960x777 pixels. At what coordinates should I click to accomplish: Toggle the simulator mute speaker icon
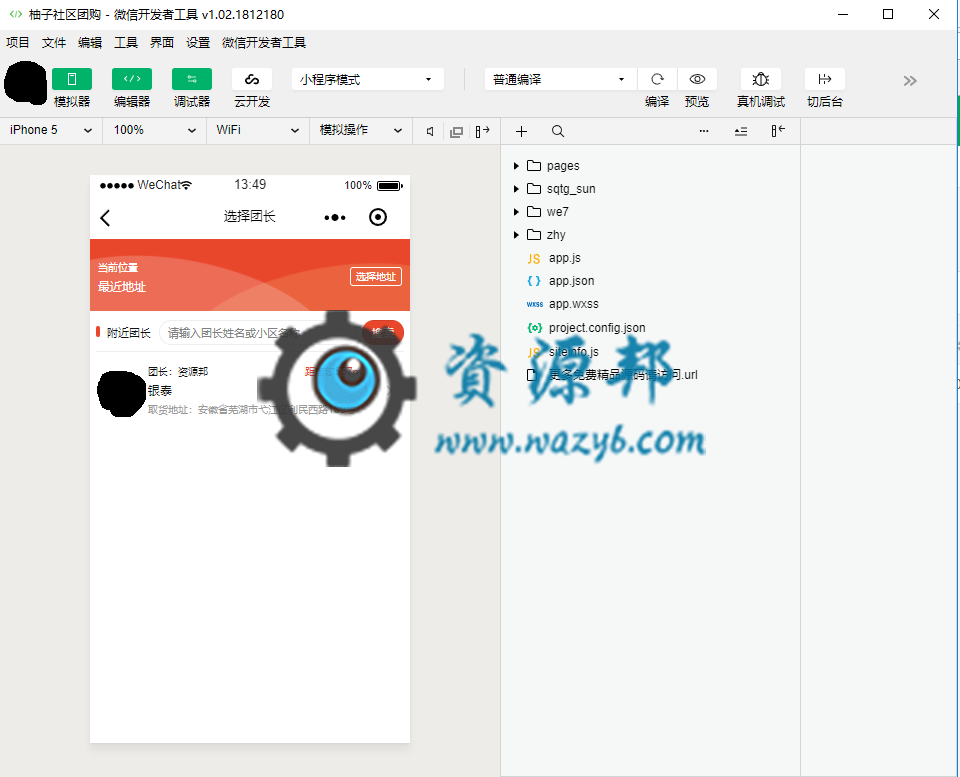tap(430, 131)
